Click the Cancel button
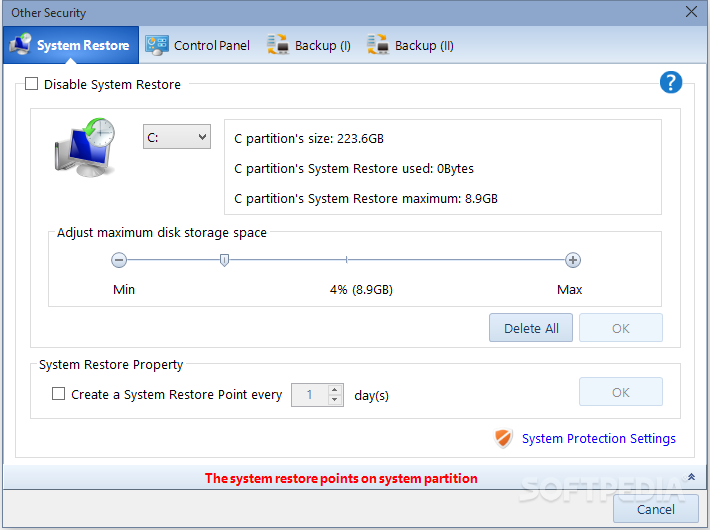The image size is (710, 530). click(x=656, y=509)
